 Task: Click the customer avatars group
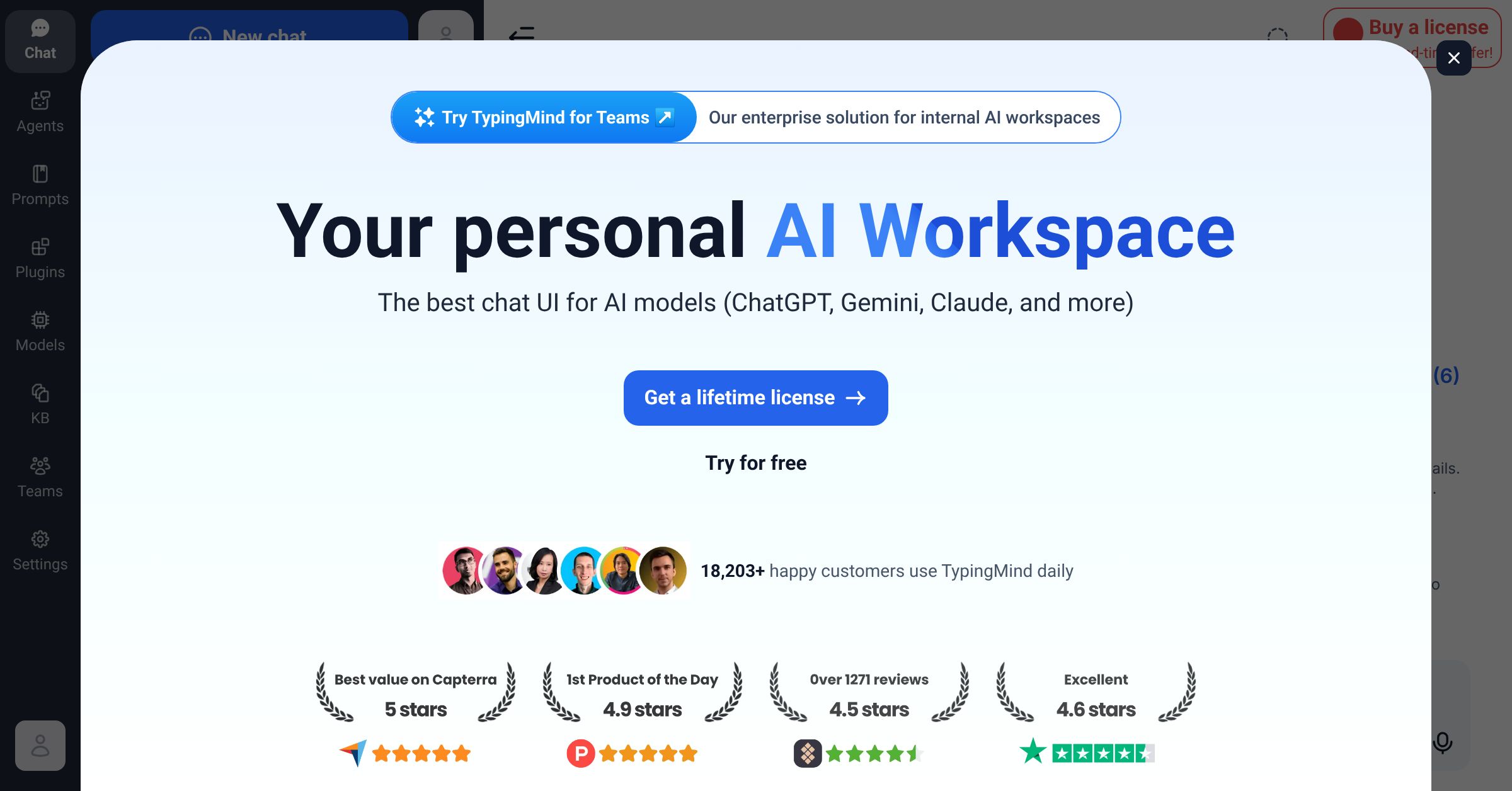pyautogui.click(x=564, y=571)
